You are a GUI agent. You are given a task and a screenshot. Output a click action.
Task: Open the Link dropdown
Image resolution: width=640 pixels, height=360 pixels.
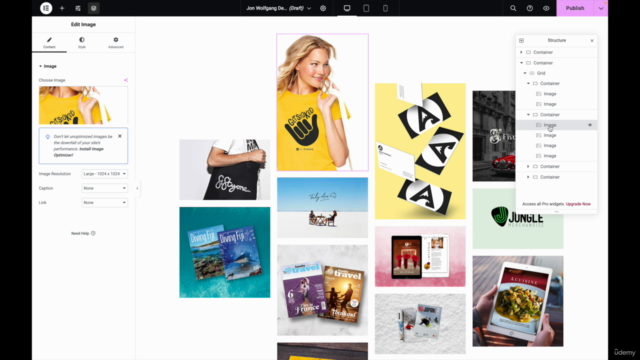tap(104, 202)
